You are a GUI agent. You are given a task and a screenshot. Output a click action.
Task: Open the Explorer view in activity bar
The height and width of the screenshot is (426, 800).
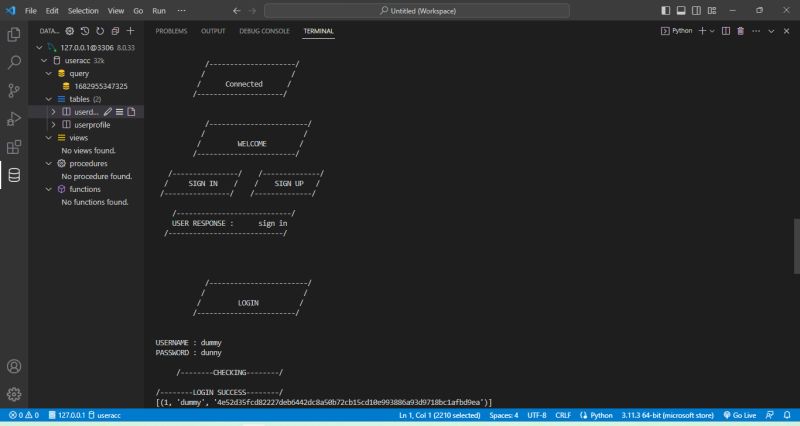click(14, 34)
